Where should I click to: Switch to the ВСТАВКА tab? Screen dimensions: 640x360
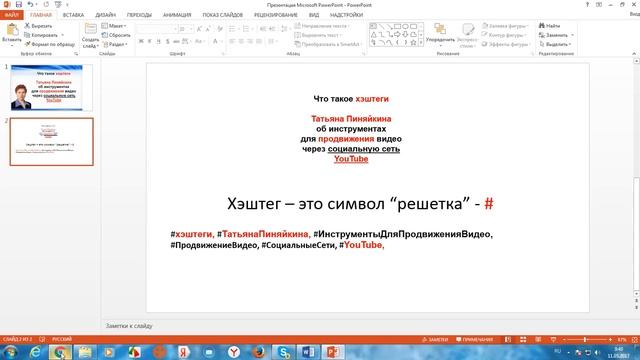[73, 15]
